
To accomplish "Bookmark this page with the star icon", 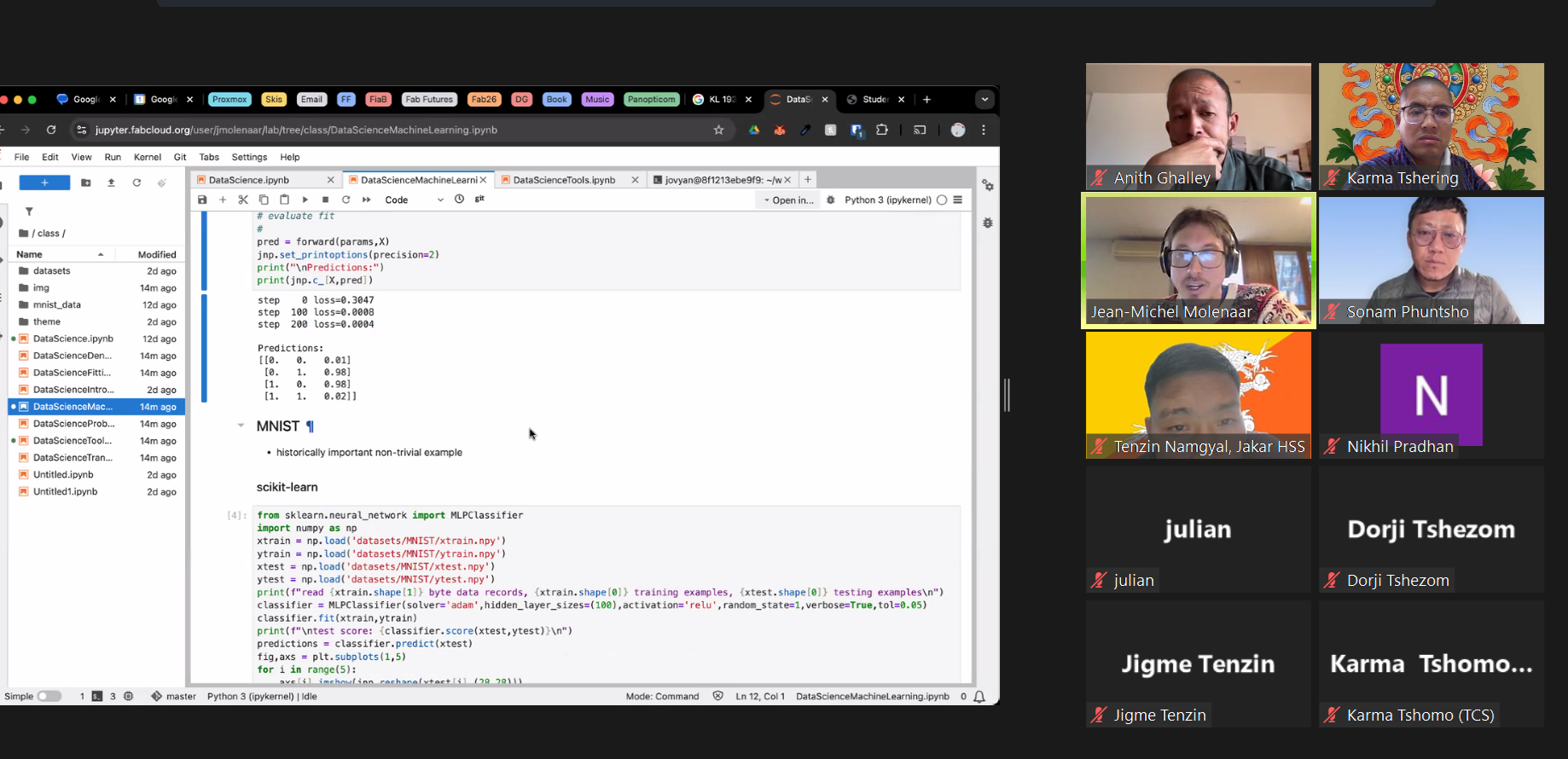I will pyautogui.click(x=718, y=130).
